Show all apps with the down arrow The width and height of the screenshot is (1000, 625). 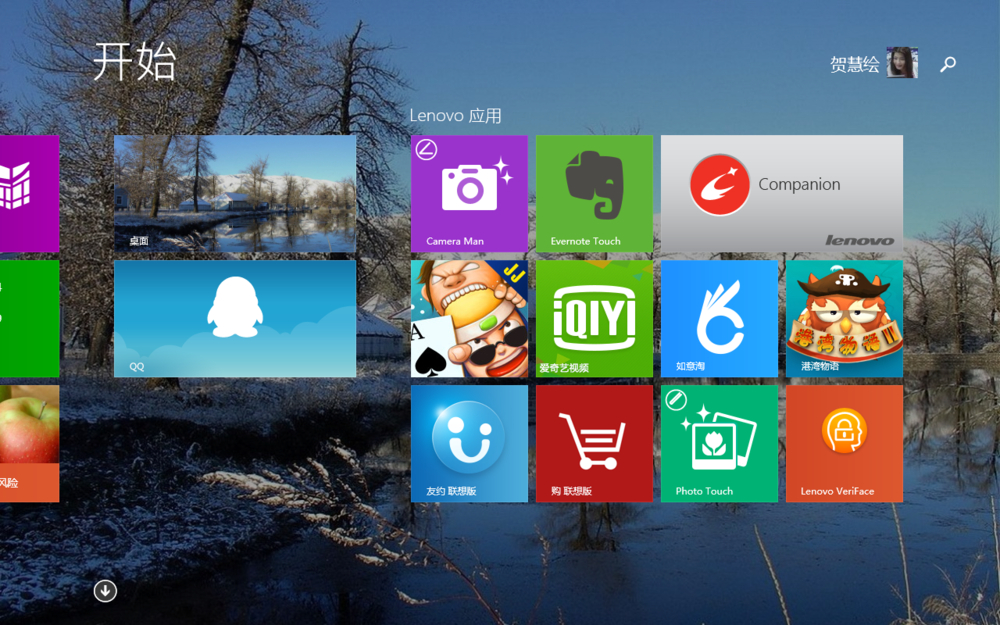tap(105, 591)
